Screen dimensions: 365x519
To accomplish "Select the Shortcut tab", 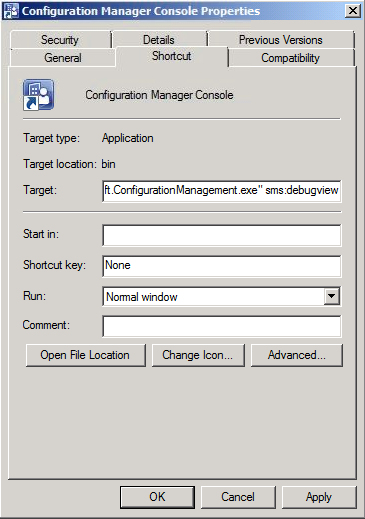I will (x=172, y=56).
